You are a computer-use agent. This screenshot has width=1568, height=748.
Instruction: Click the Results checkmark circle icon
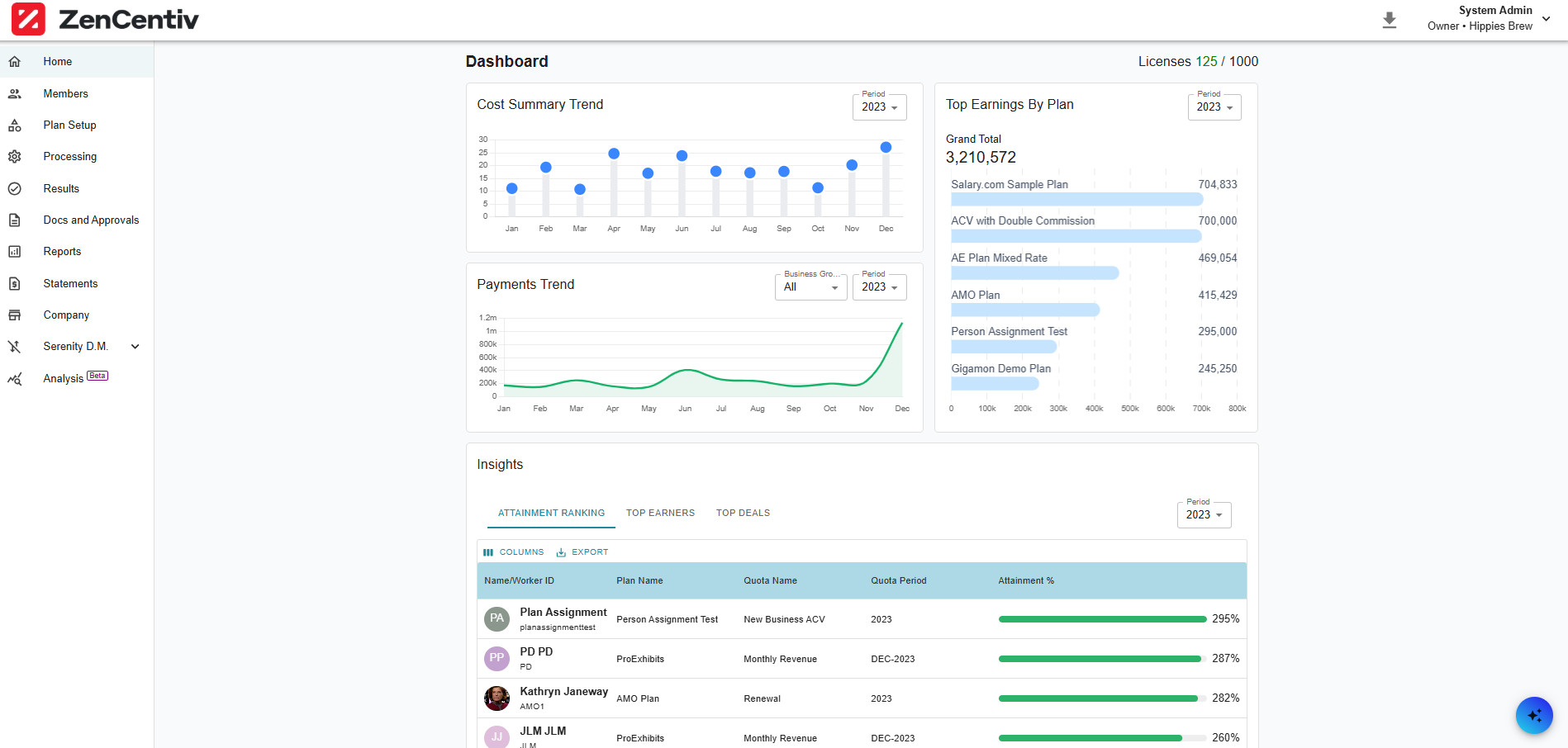point(15,189)
